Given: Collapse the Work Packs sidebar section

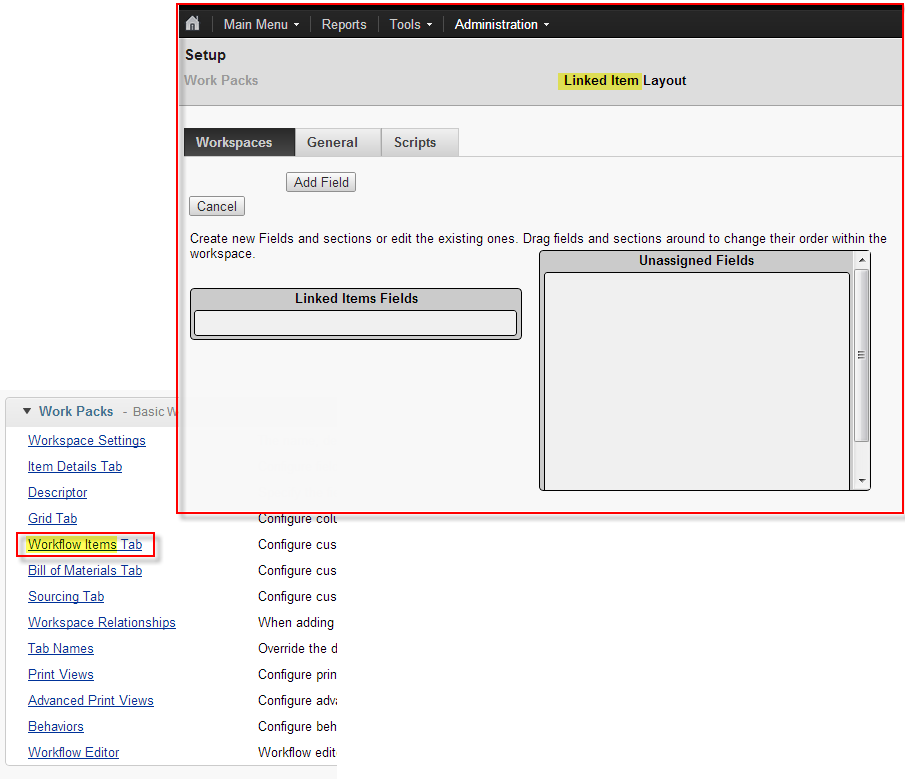Looking at the screenshot, I should coord(25,410).
